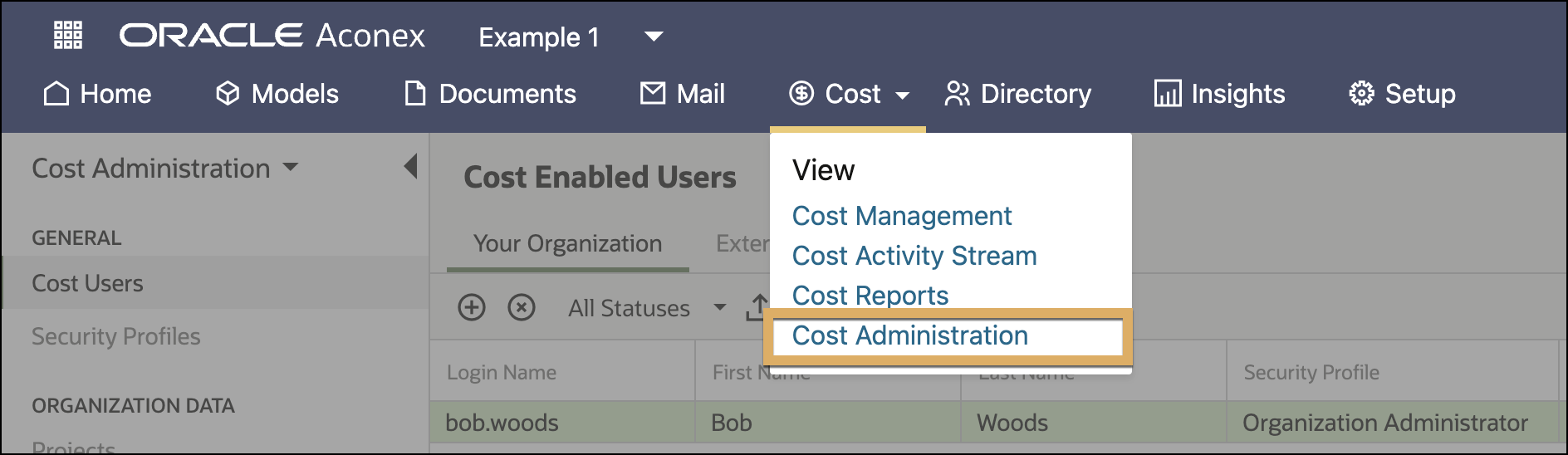Open the Example 1 project dropdown

(x=571, y=37)
